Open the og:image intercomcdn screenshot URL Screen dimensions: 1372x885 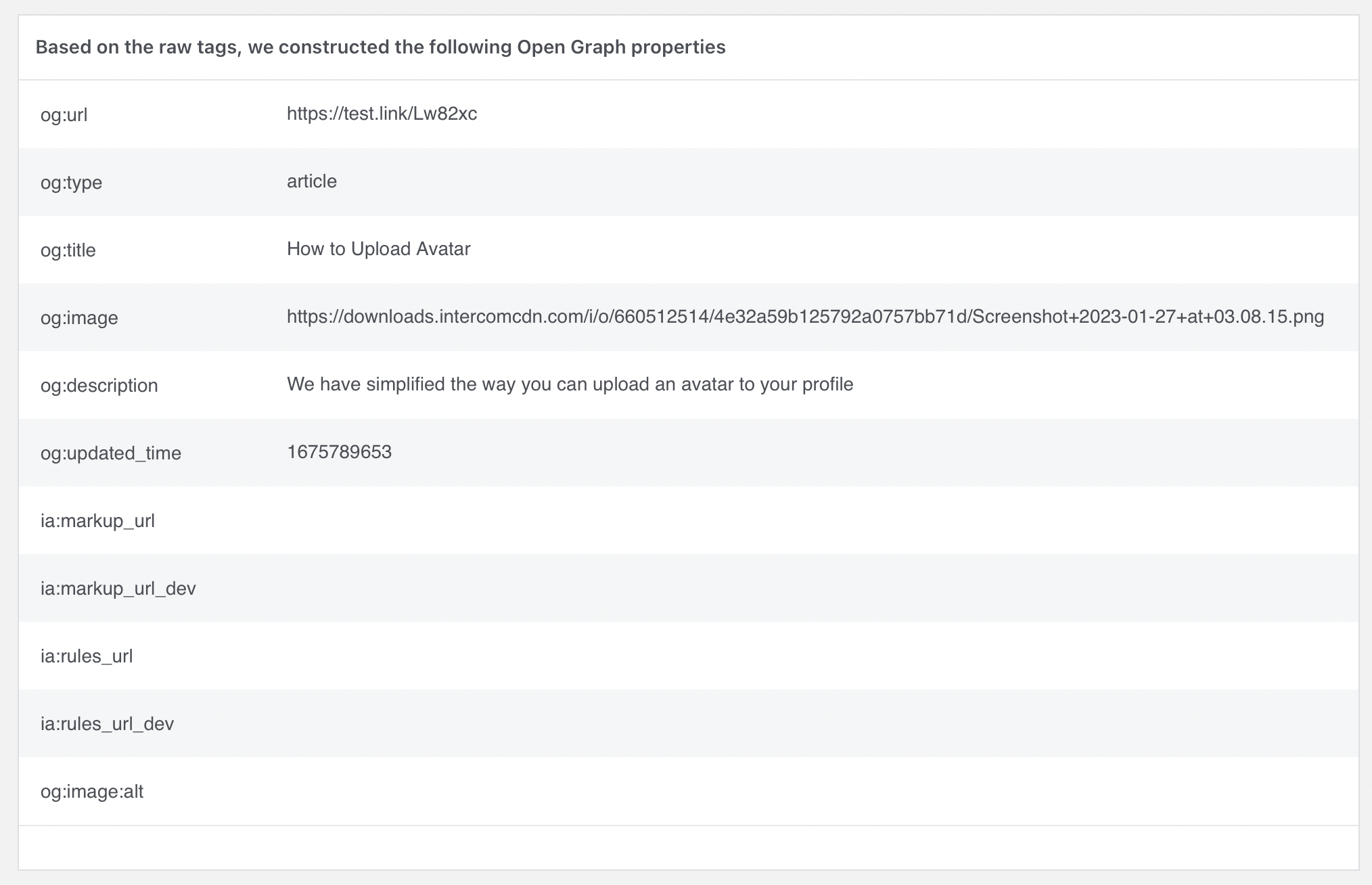805,317
